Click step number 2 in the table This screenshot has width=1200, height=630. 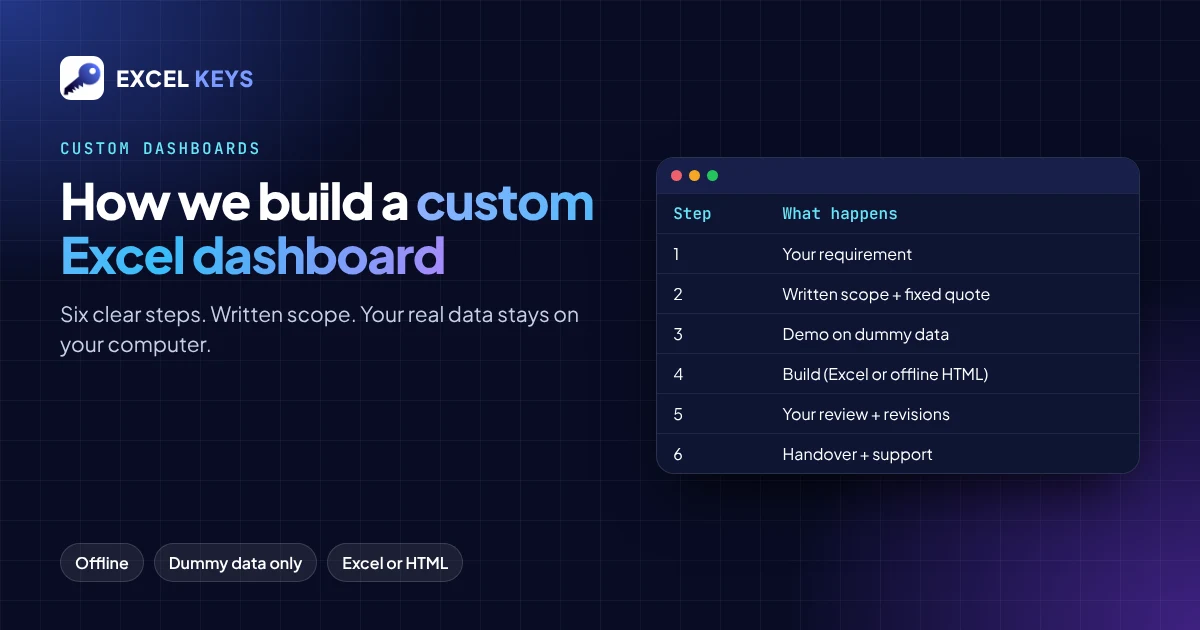point(678,294)
